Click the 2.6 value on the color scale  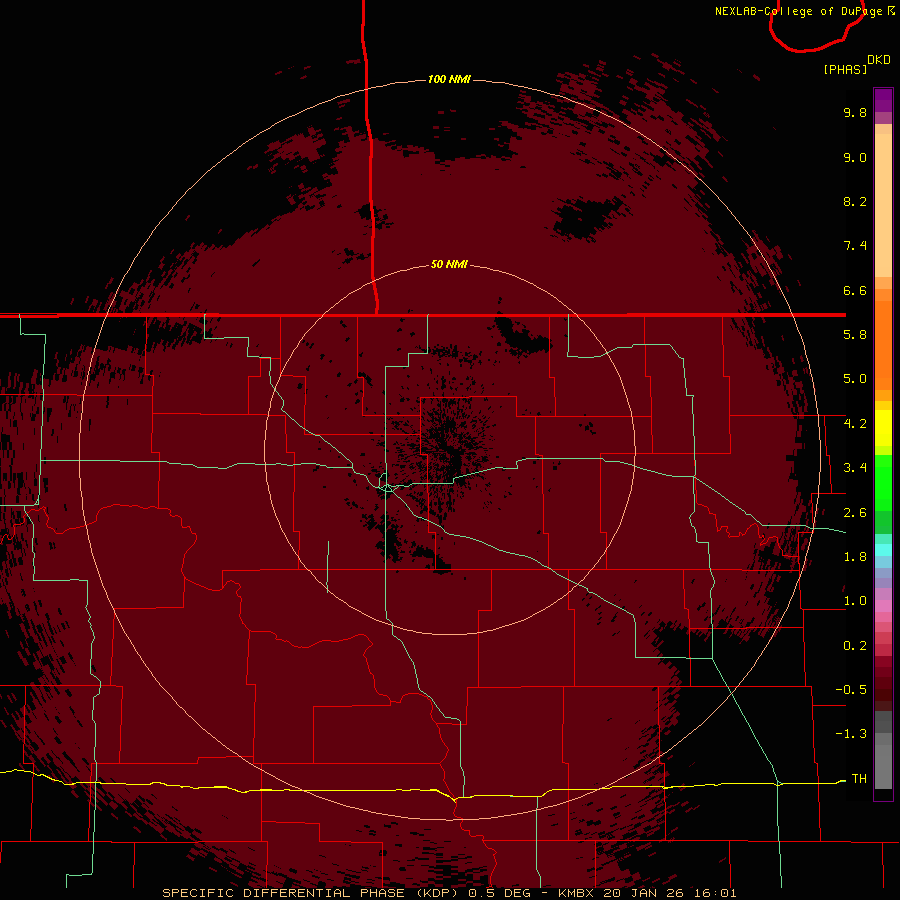point(855,513)
